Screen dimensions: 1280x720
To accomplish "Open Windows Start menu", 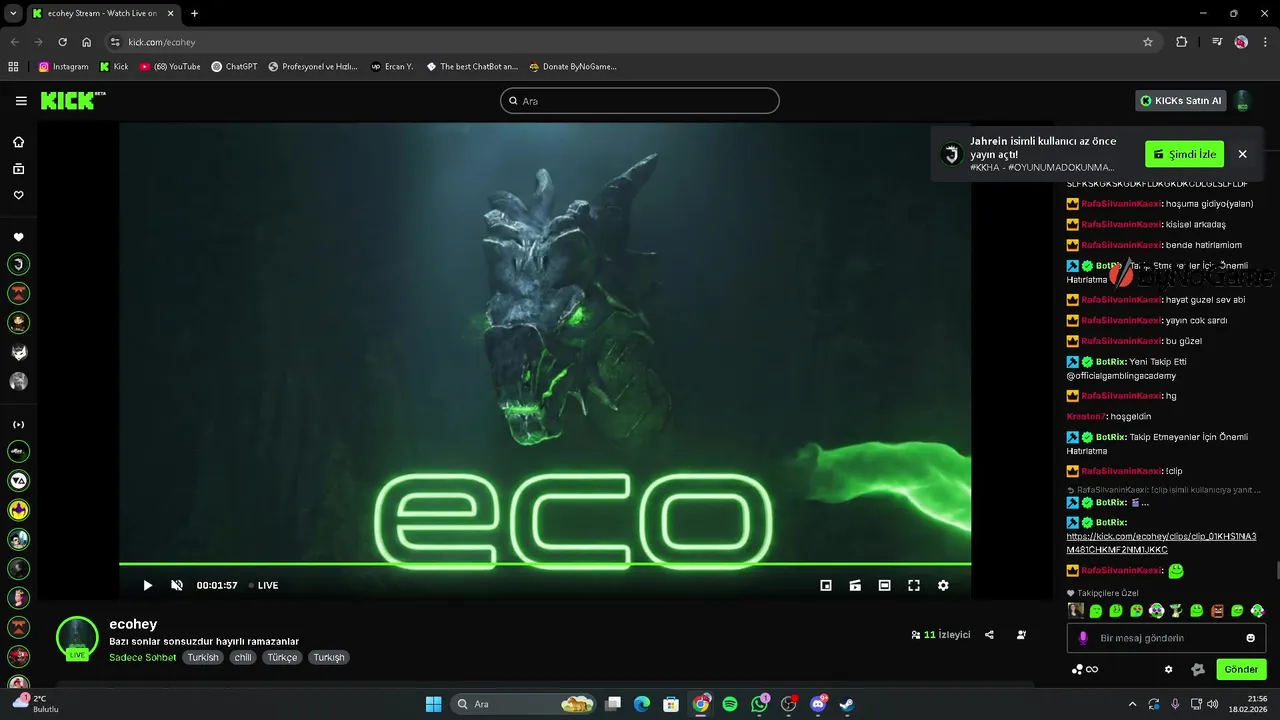I will point(433,704).
